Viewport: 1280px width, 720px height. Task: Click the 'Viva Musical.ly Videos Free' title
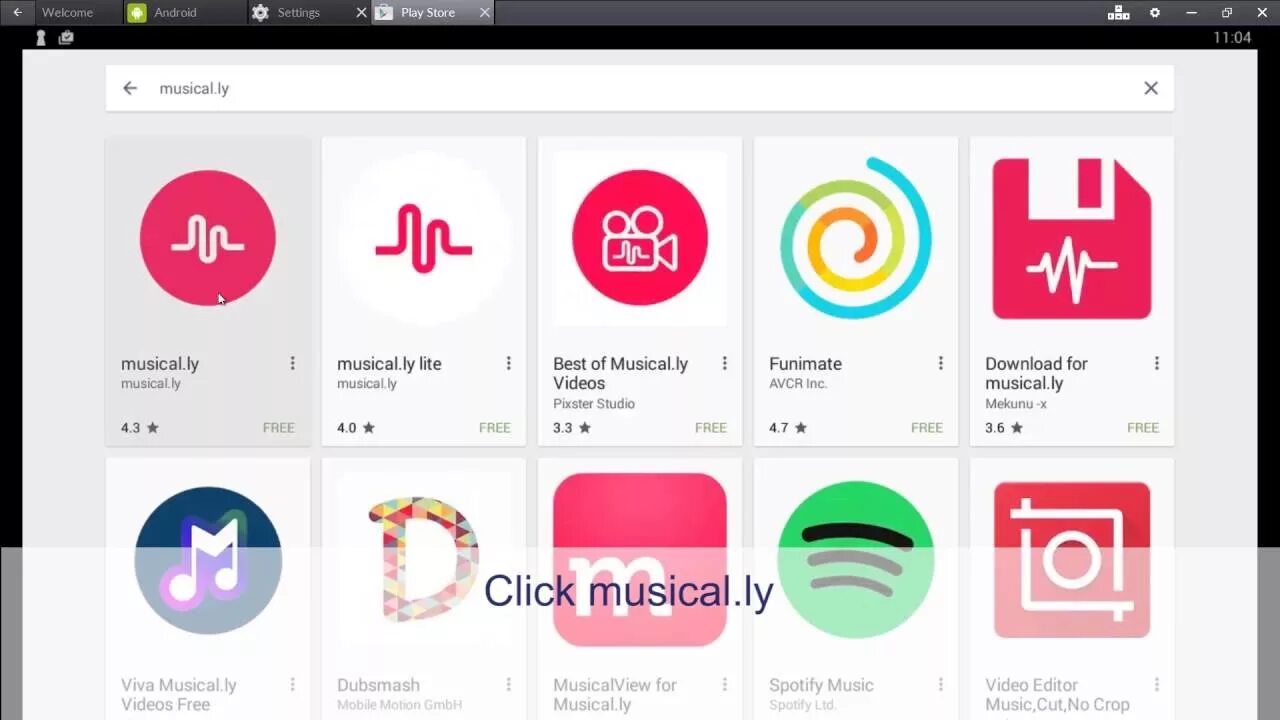click(x=179, y=695)
